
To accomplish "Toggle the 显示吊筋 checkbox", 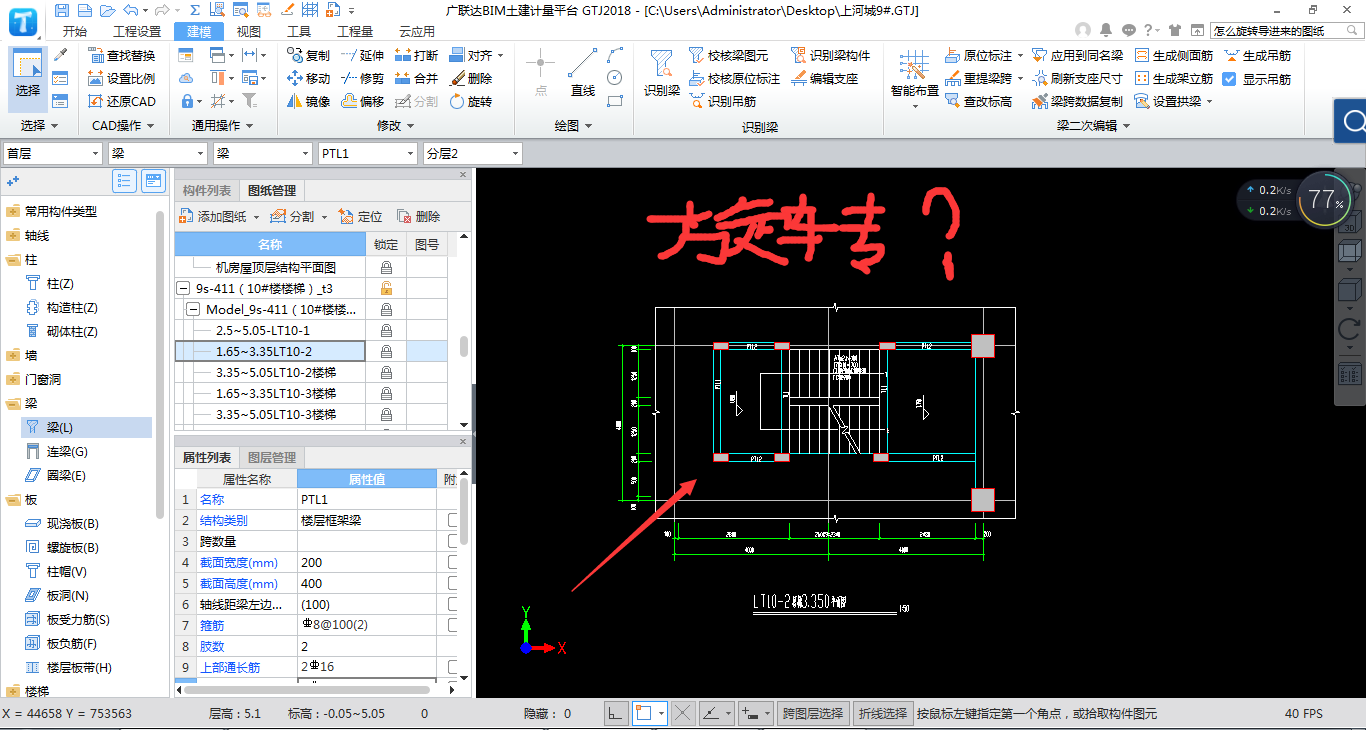I will pos(1230,78).
